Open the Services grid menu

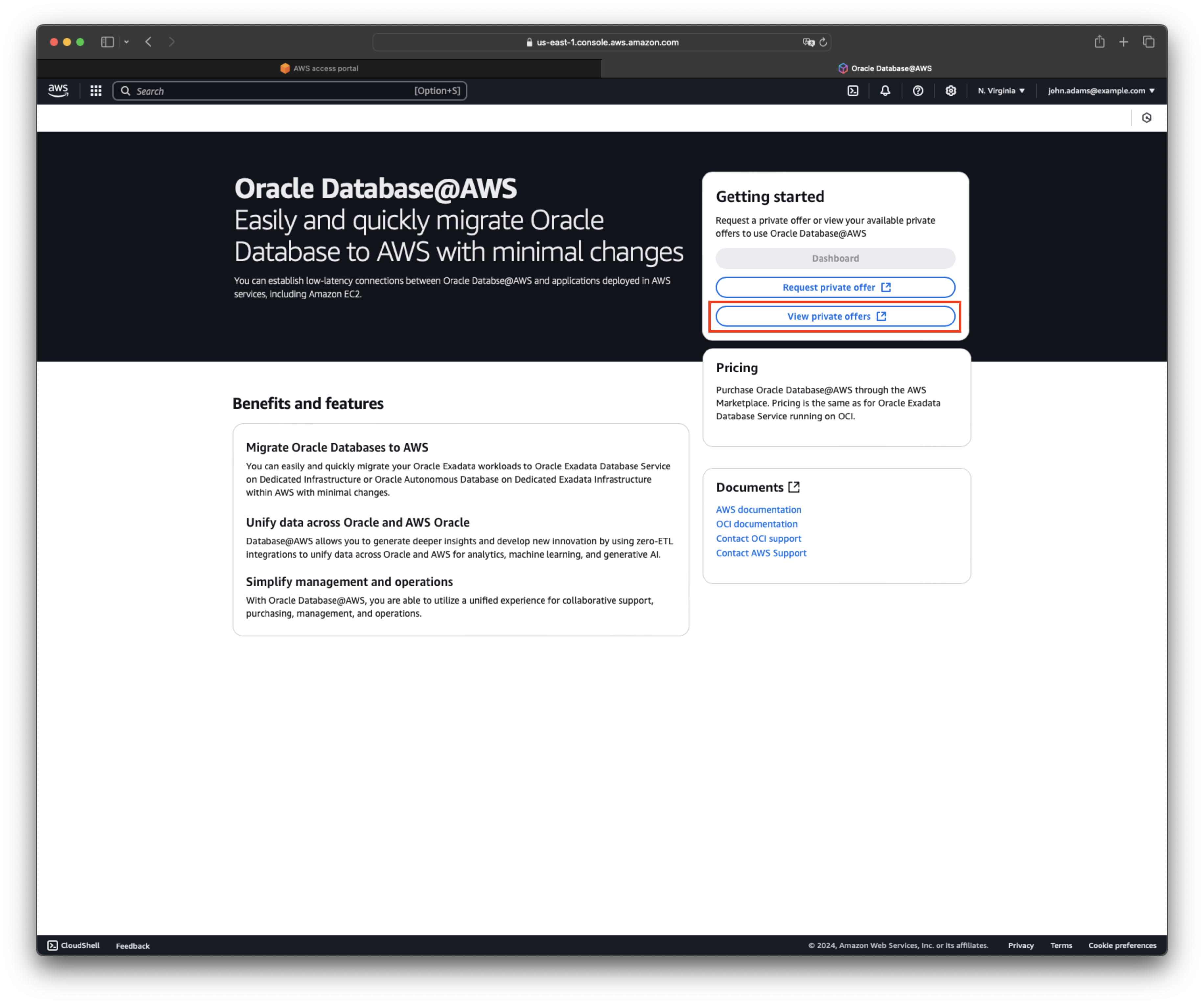pyautogui.click(x=96, y=91)
